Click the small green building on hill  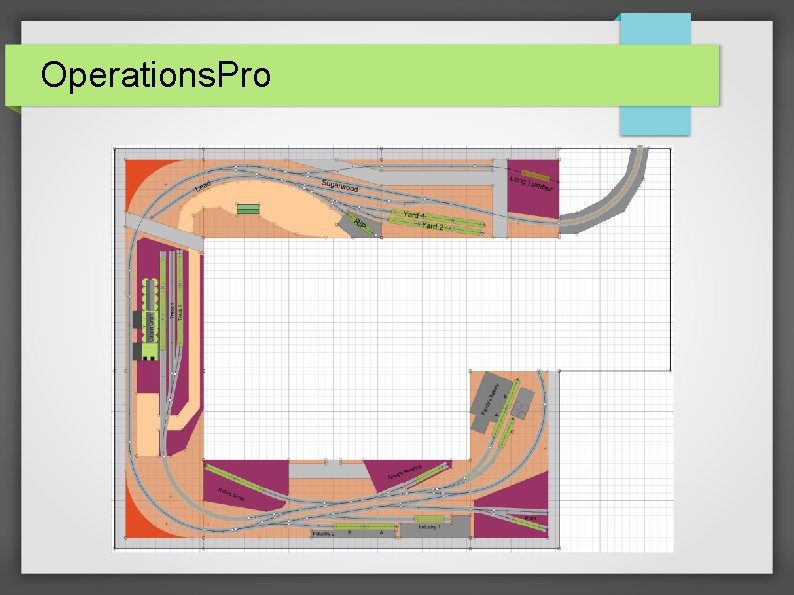click(x=248, y=209)
